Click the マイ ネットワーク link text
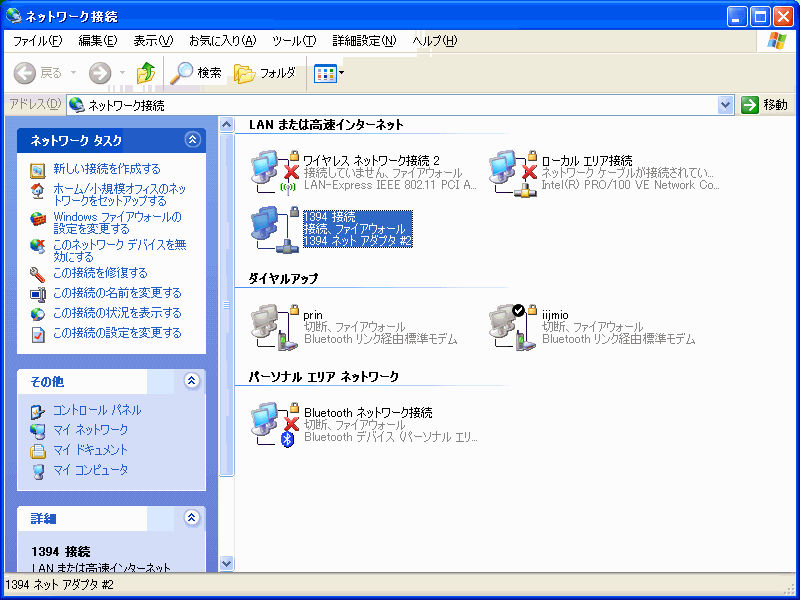Viewport: 800px width, 600px height. [90, 430]
